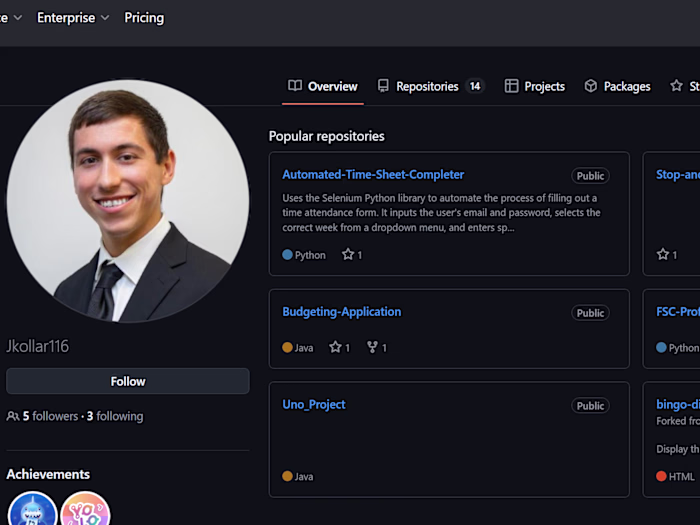700x525 pixels.
Task: Click Public badge on Uno_Project
Action: pyautogui.click(x=590, y=406)
